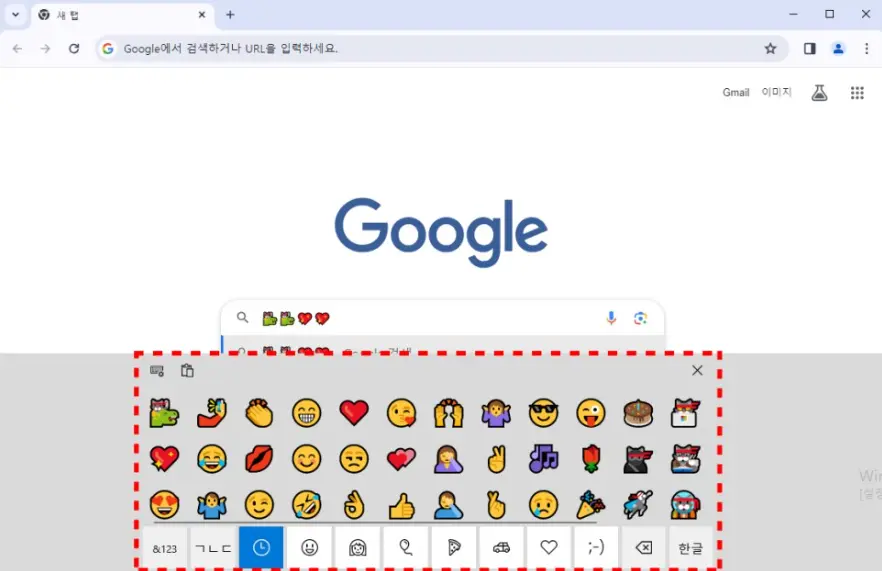Switch to food pizza emoji category
This screenshot has height=571, width=882.
[x=453, y=548]
